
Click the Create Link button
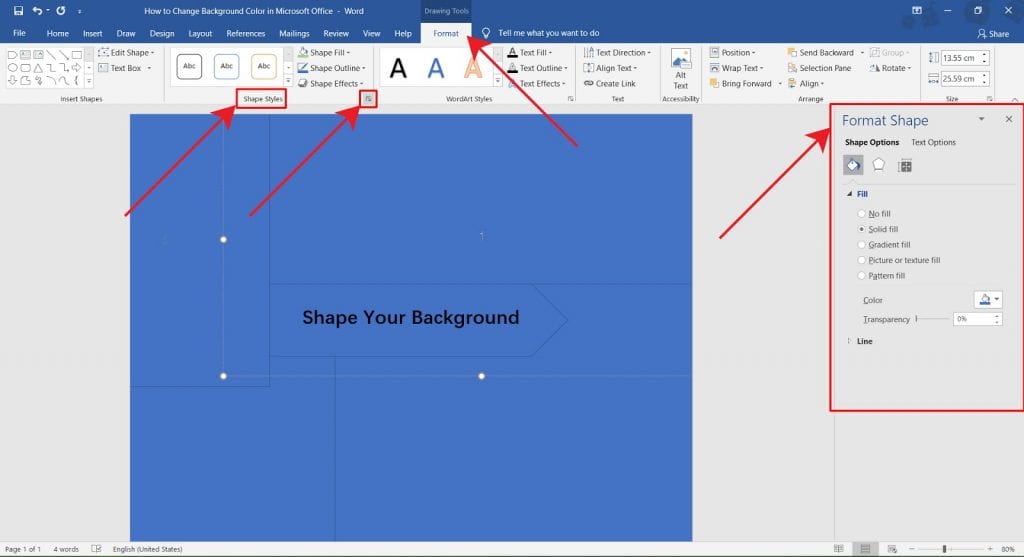coord(609,84)
